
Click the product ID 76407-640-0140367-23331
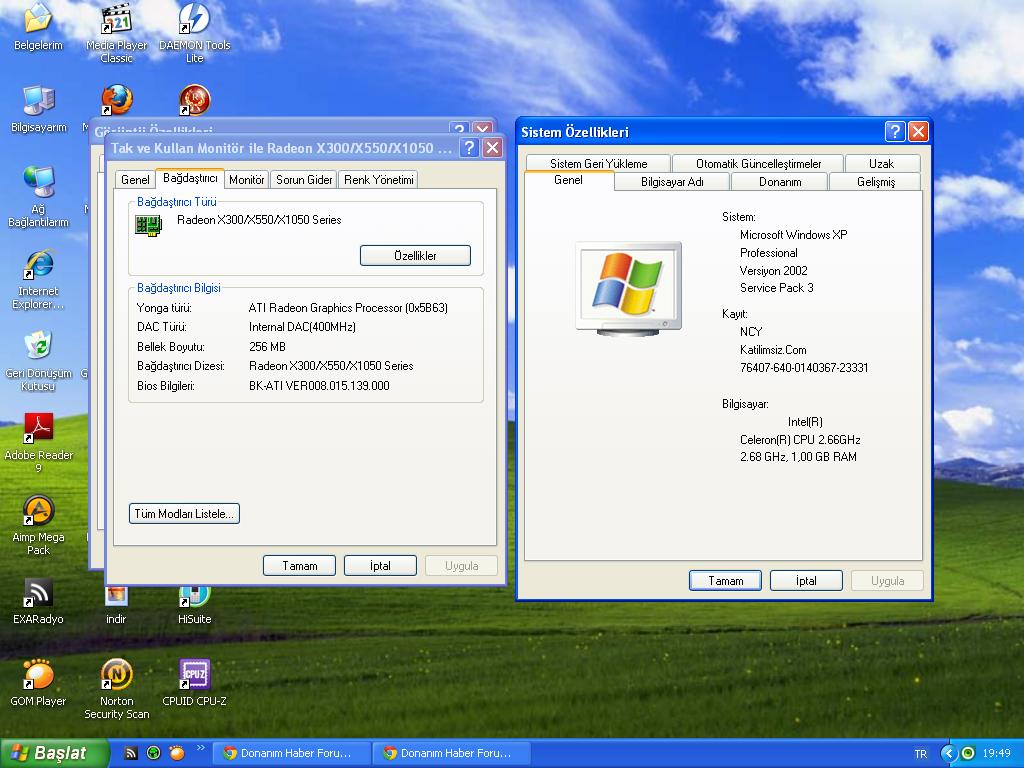tap(804, 368)
